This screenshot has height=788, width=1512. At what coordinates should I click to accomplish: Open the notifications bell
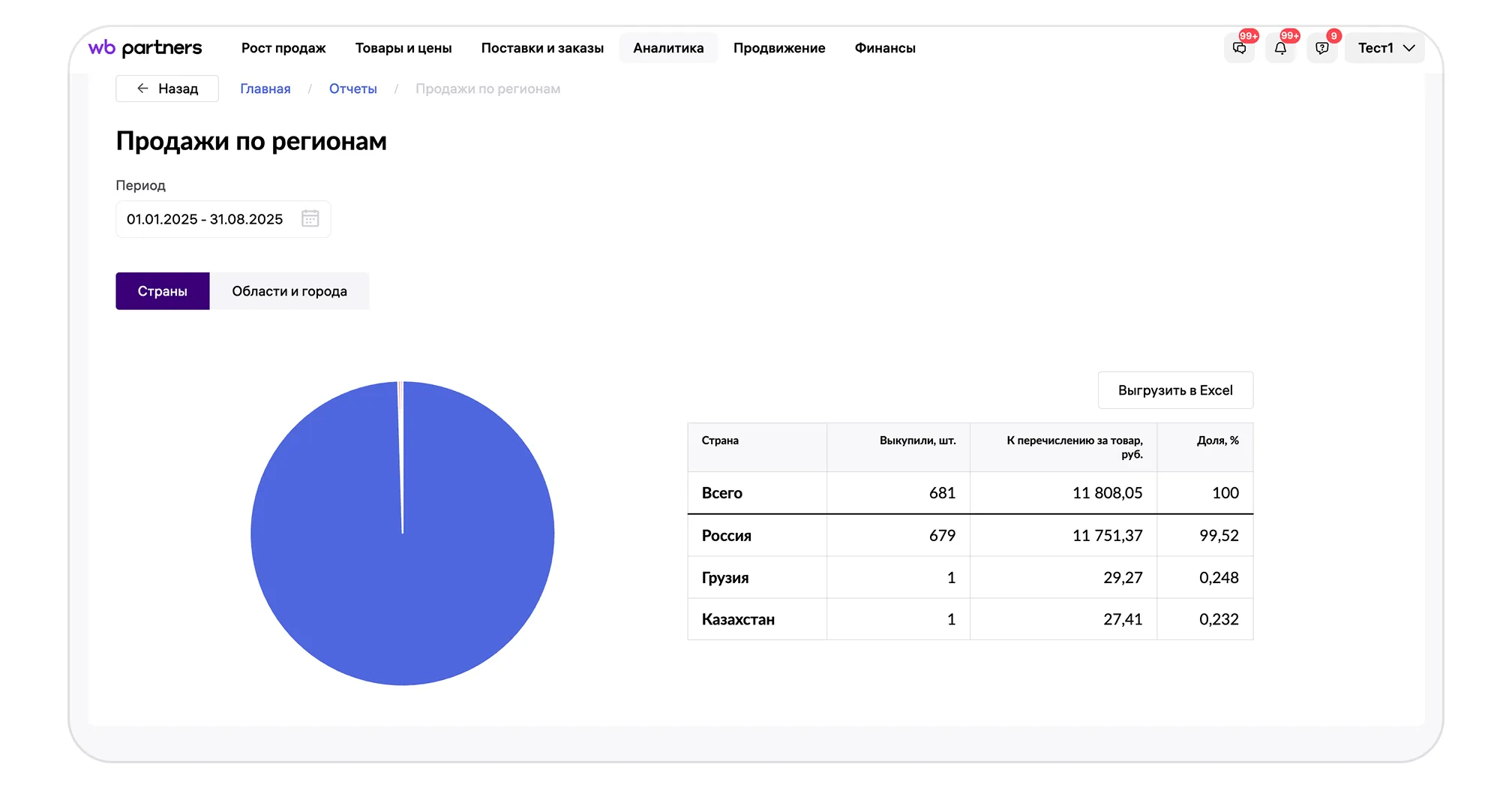[1280, 48]
